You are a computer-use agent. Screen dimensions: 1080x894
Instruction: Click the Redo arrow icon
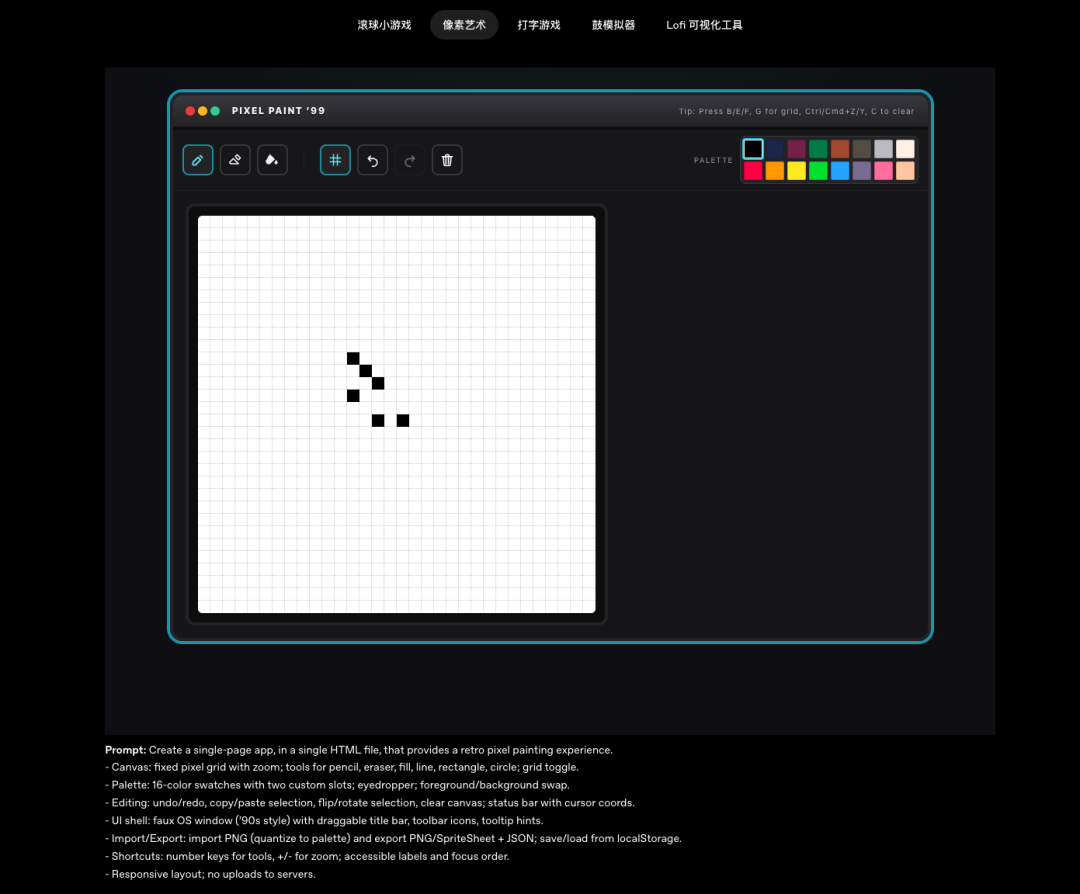tap(409, 160)
